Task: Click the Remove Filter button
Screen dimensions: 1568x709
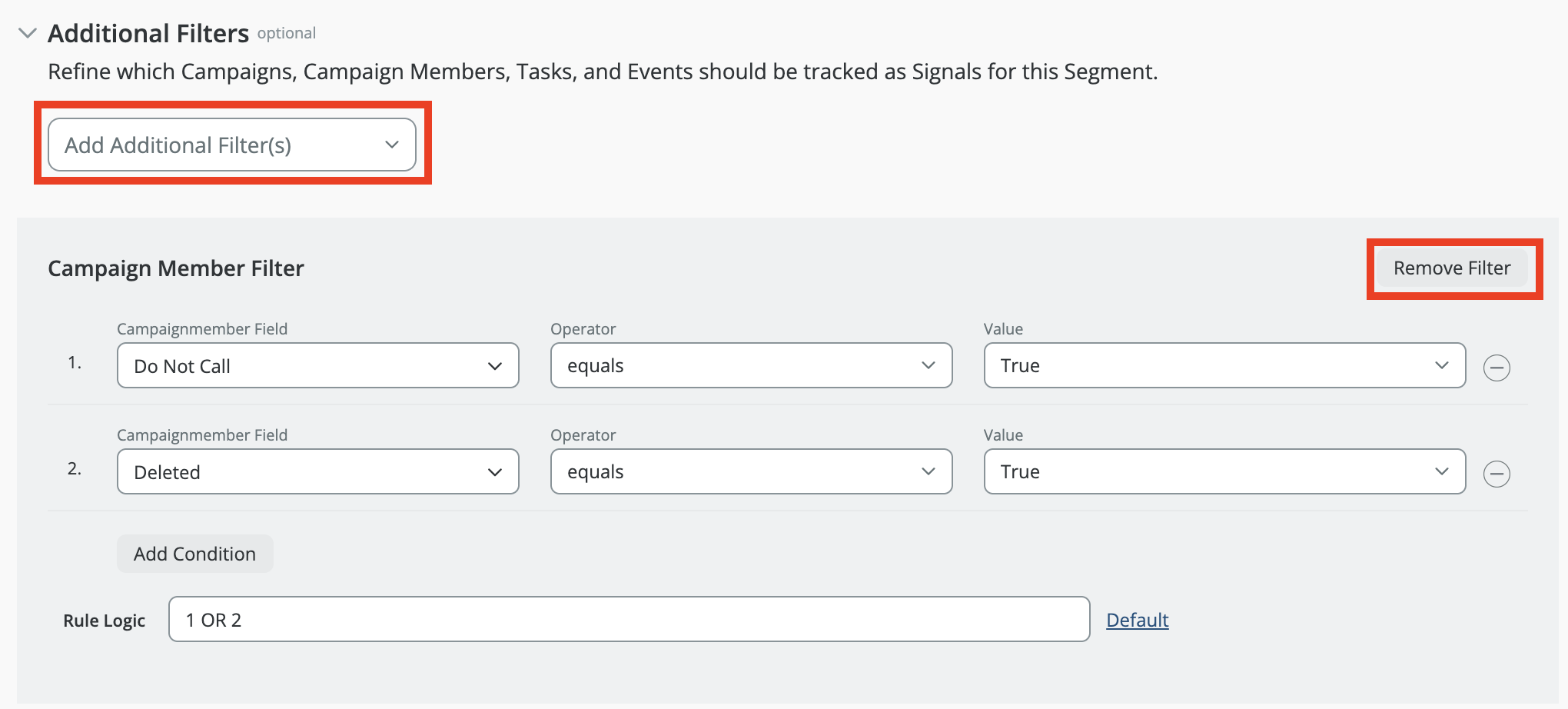Action: (x=1451, y=268)
